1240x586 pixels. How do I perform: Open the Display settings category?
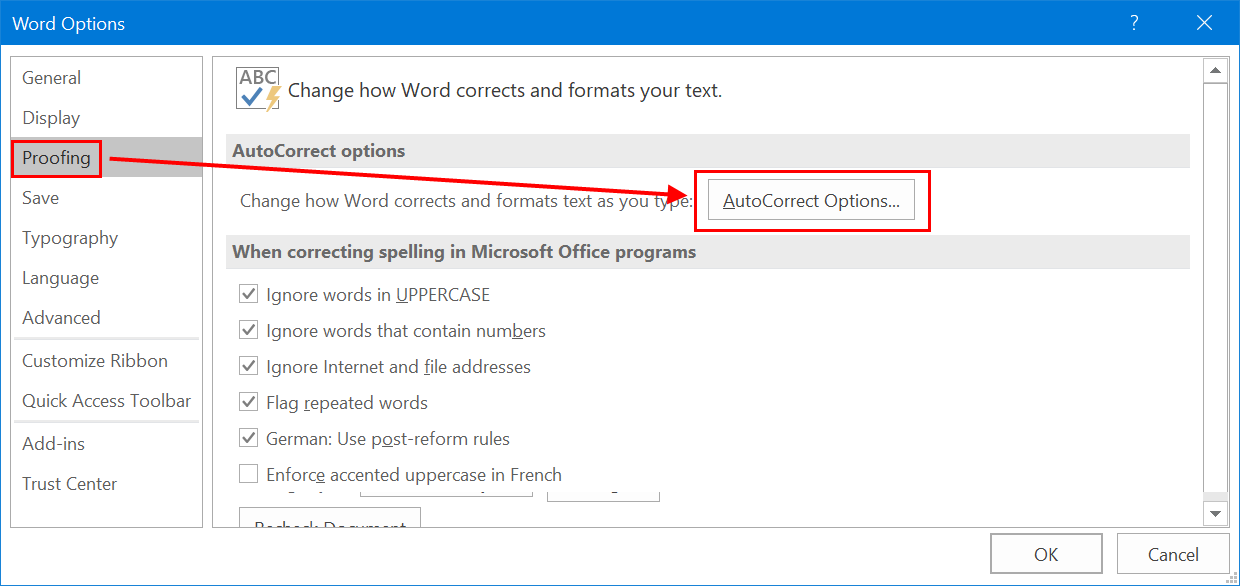coord(51,118)
